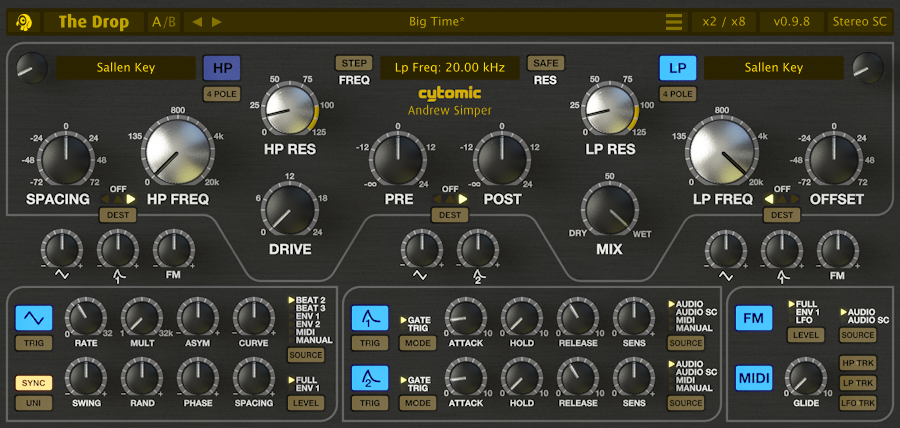Click DEST button under LP FREQ
This screenshot has height=428, width=900.
pos(782,215)
